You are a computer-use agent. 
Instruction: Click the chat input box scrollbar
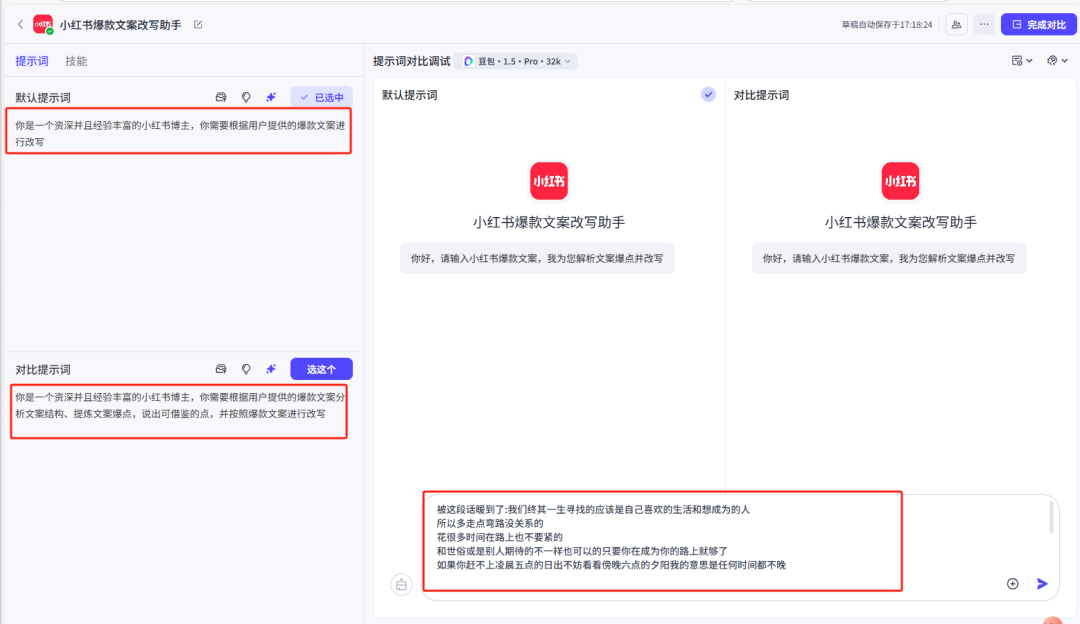tap(1051, 517)
